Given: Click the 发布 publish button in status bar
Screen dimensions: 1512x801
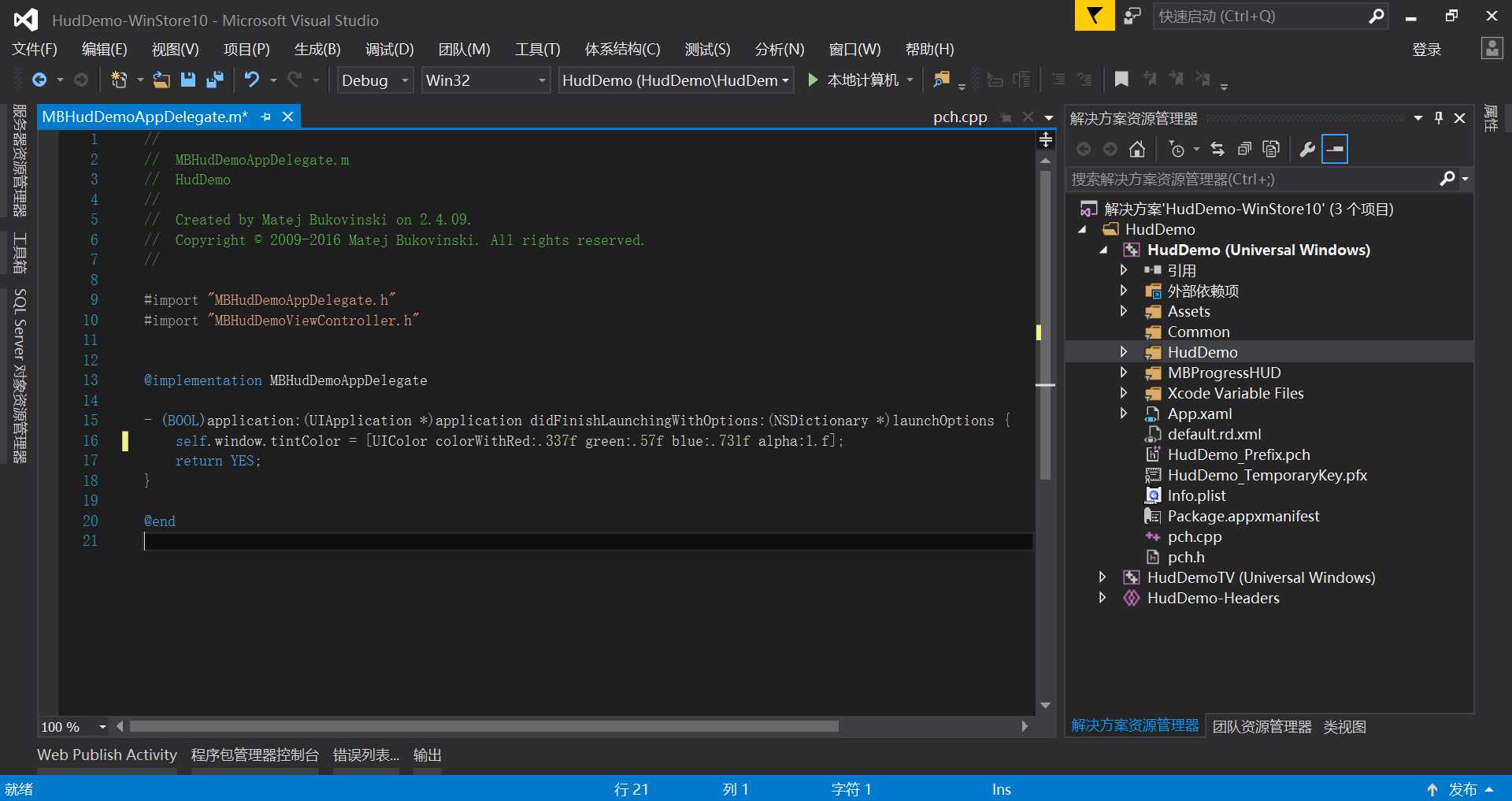Looking at the screenshot, I should coord(1462,789).
